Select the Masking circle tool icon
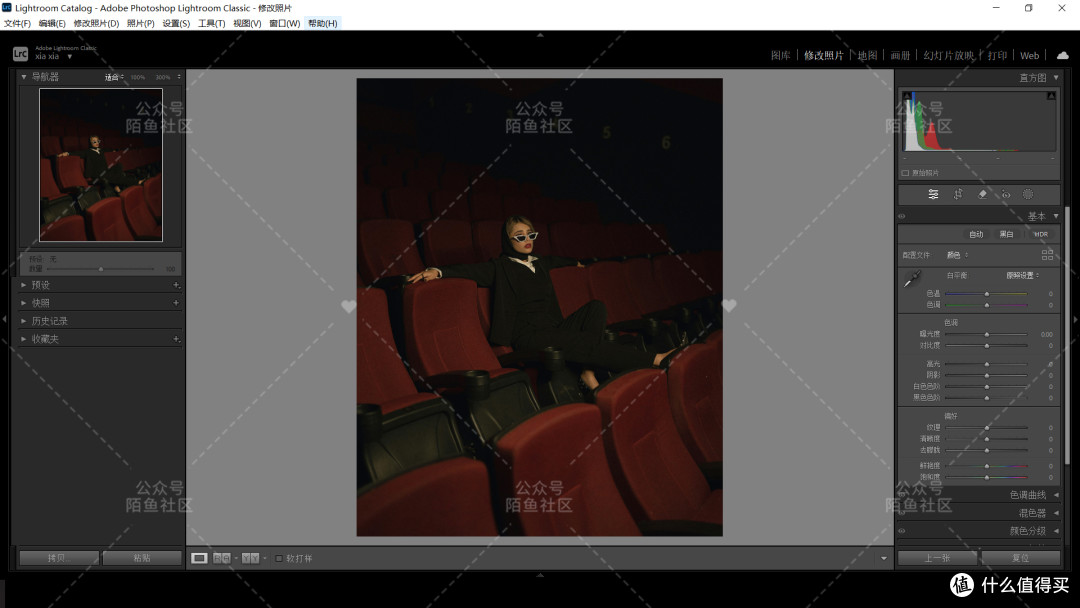The height and width of the screenshot is (608, 1080). point(1028,194)
